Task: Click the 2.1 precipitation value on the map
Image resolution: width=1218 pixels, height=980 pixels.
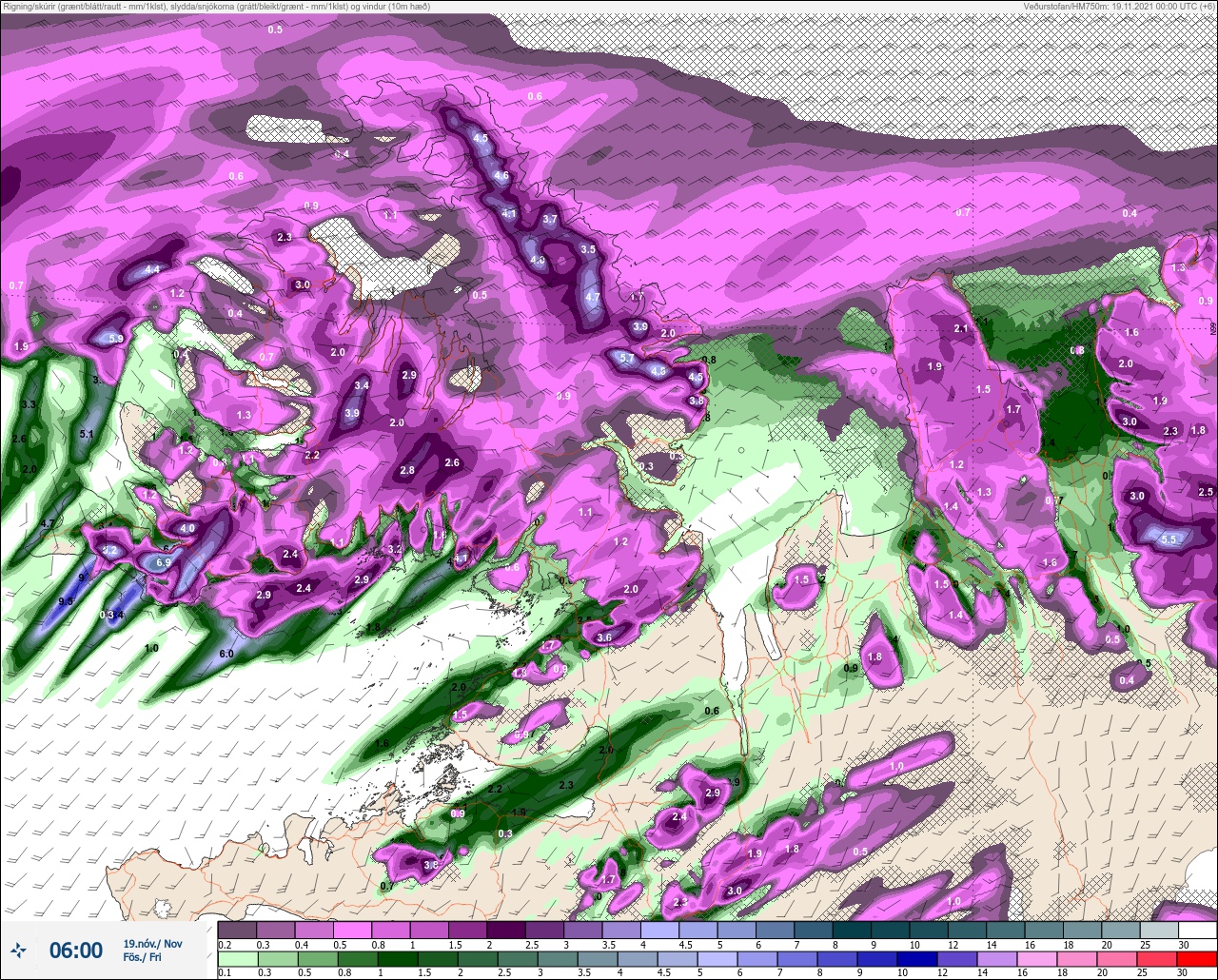Action: coord(961,328)
